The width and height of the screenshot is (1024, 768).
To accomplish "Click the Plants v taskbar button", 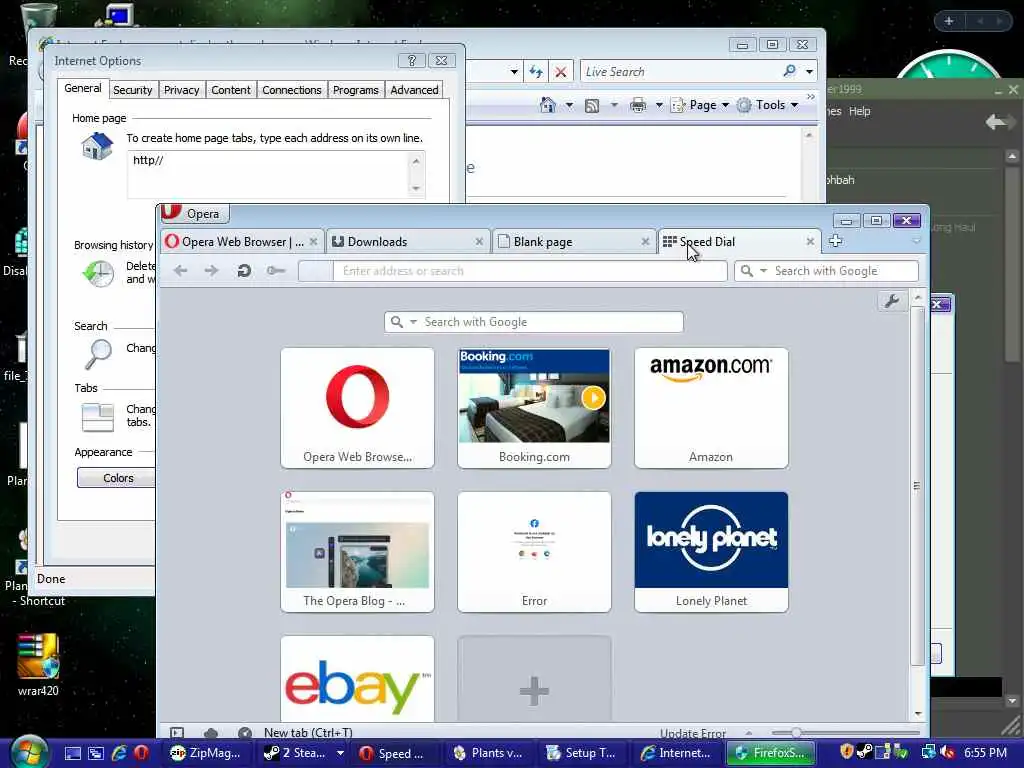I will point(488,753).
